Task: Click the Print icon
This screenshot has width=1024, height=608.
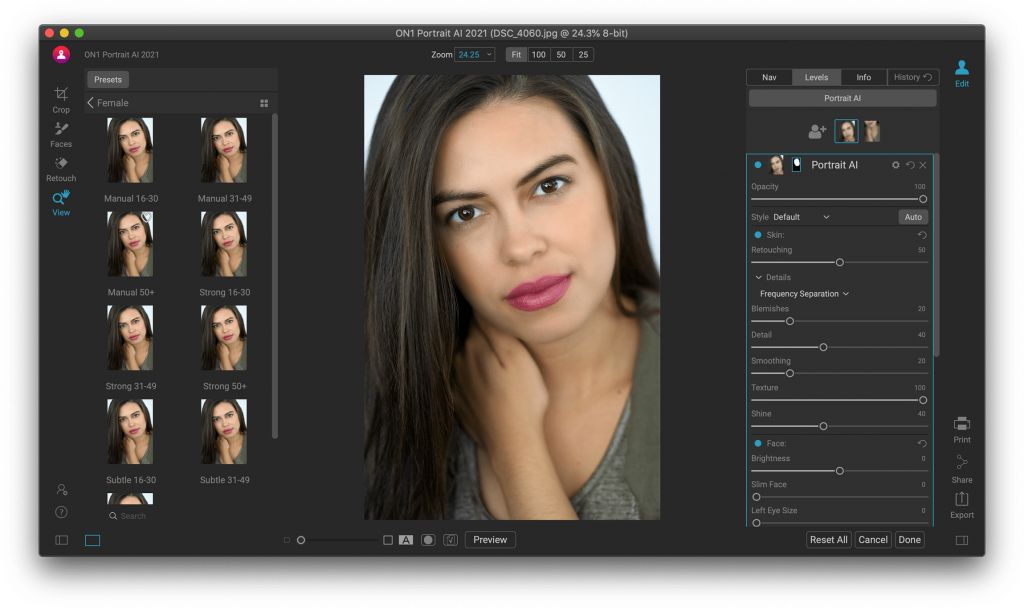Action: pos(961,424)
